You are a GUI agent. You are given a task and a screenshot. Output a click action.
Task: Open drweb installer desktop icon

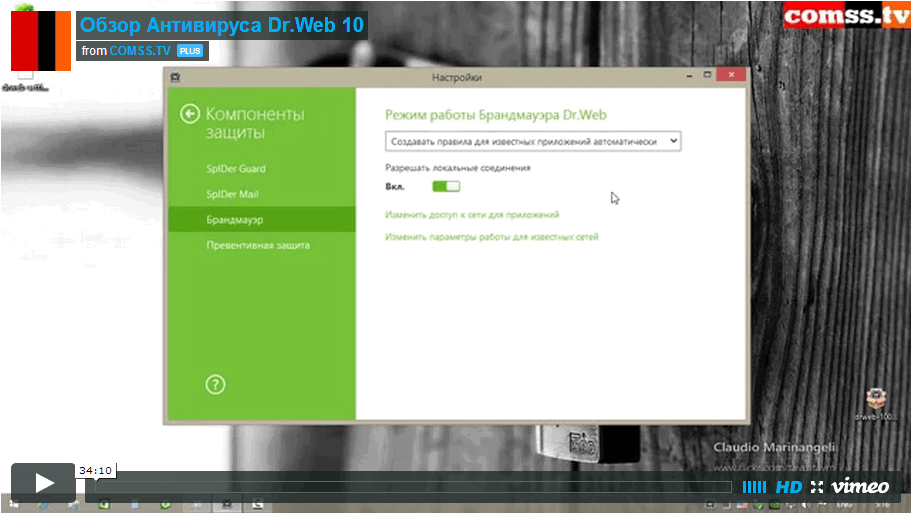pyautogui.click(x=875, y=402)
